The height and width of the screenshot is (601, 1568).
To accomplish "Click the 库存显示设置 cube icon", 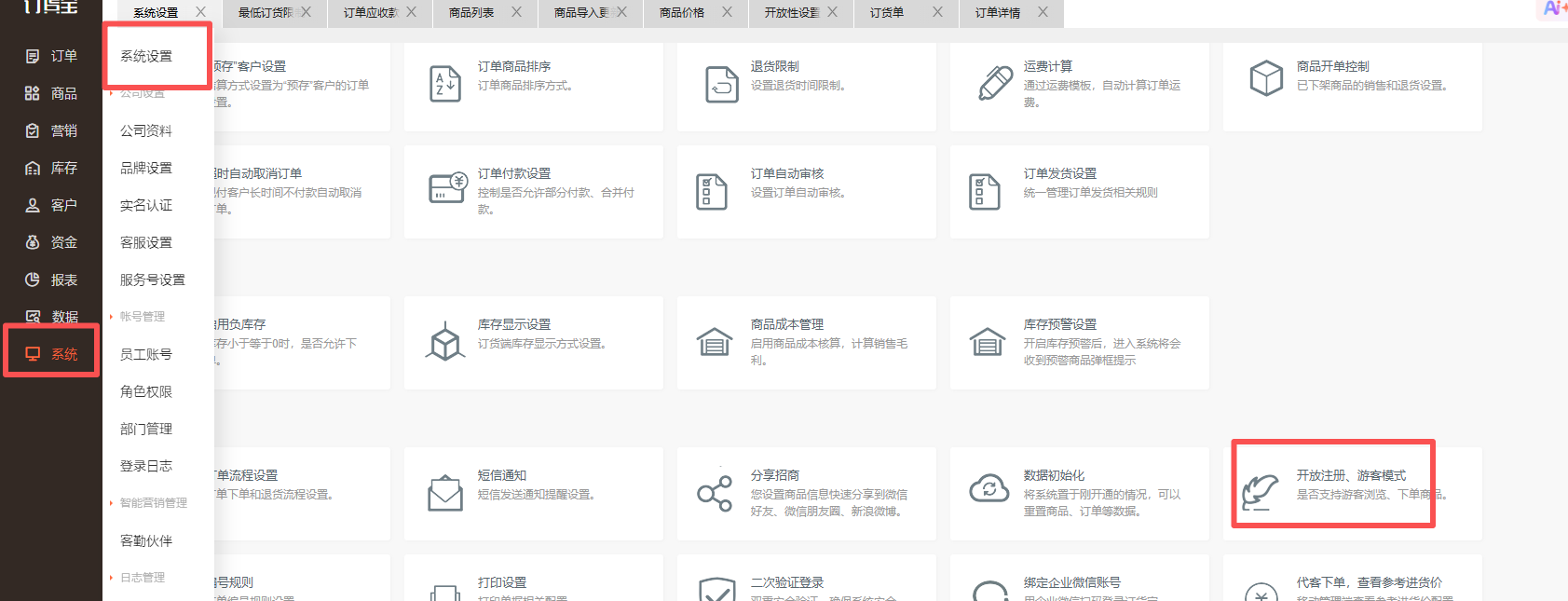I will click(x=445, y=342).
